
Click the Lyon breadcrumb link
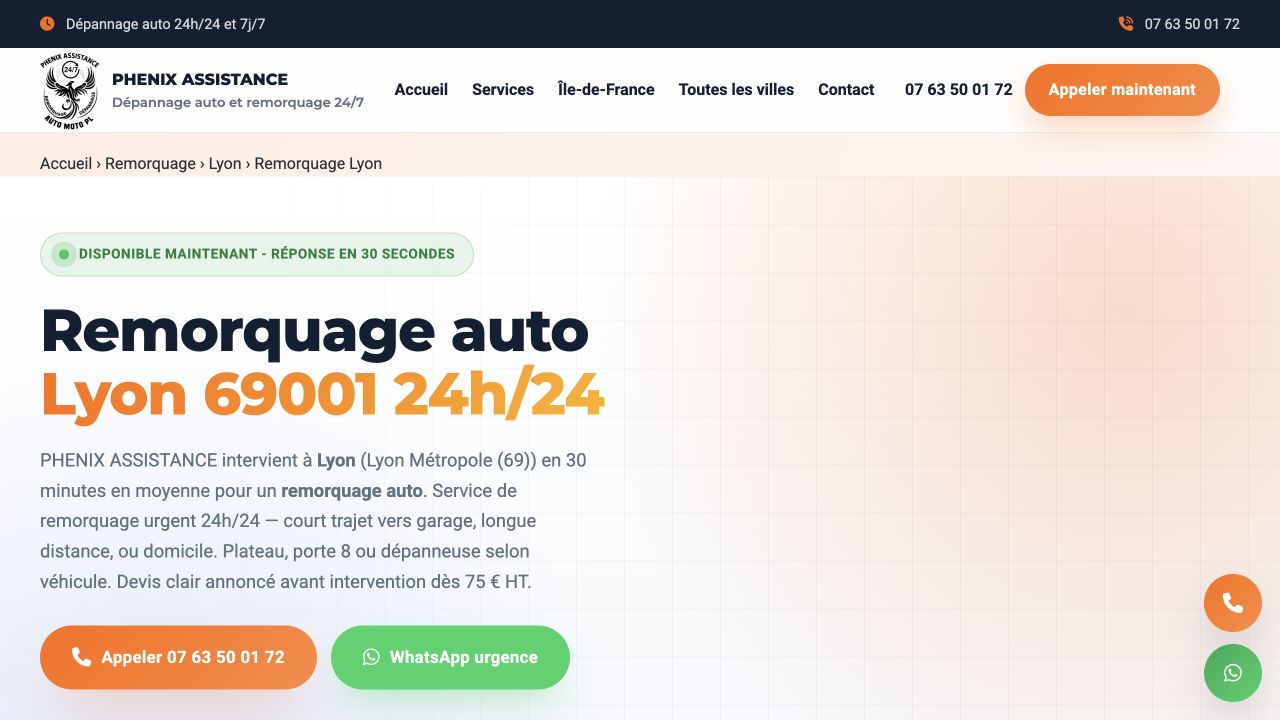click(x=225, y=163)
